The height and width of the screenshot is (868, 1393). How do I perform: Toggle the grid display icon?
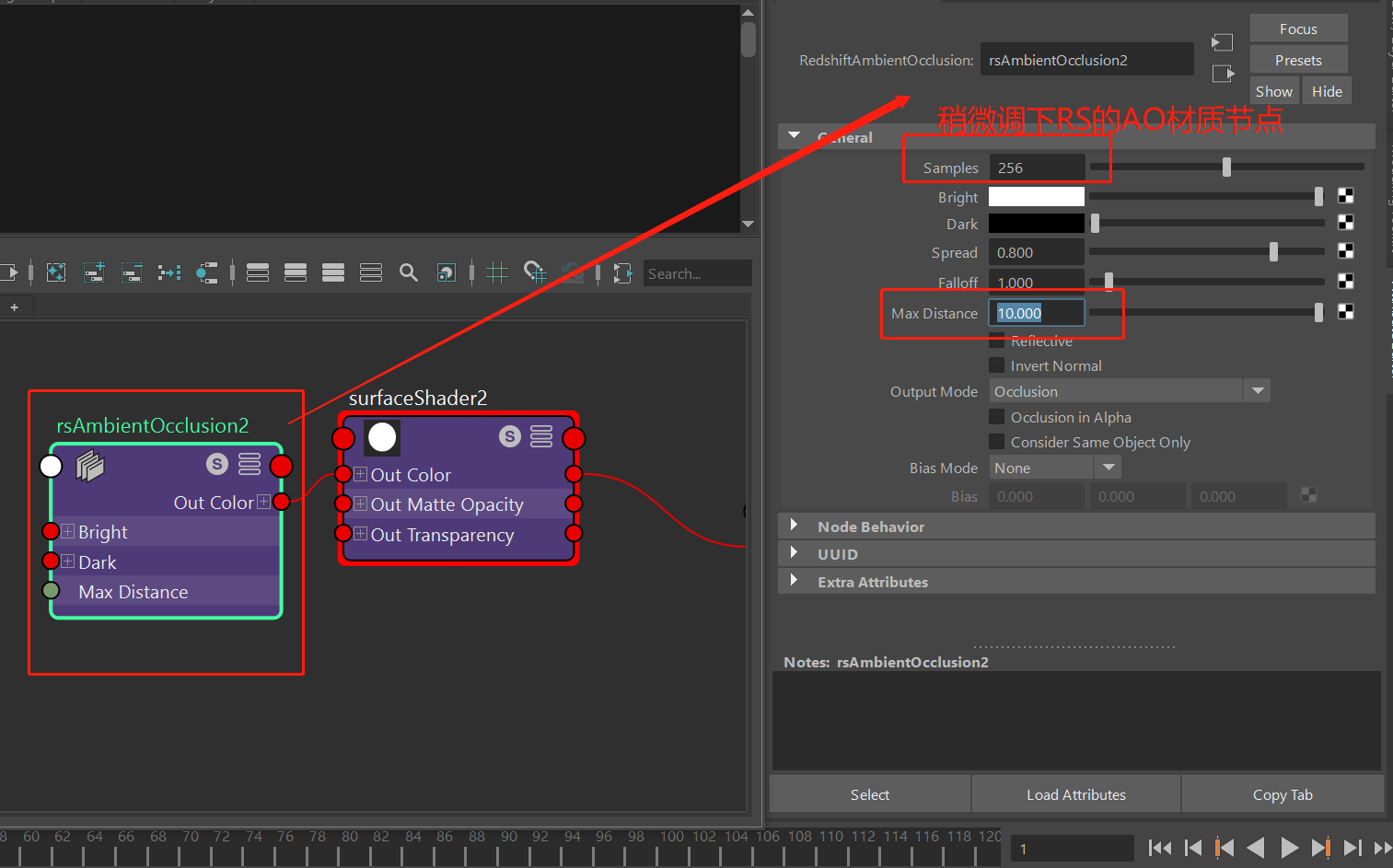point(497,272)
